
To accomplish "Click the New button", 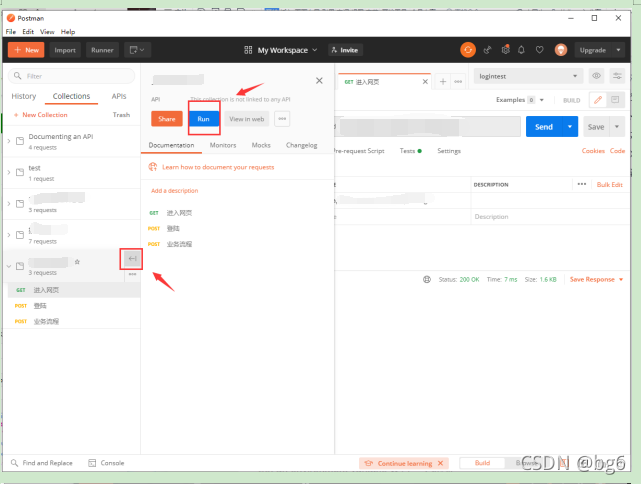I will 26,50.
